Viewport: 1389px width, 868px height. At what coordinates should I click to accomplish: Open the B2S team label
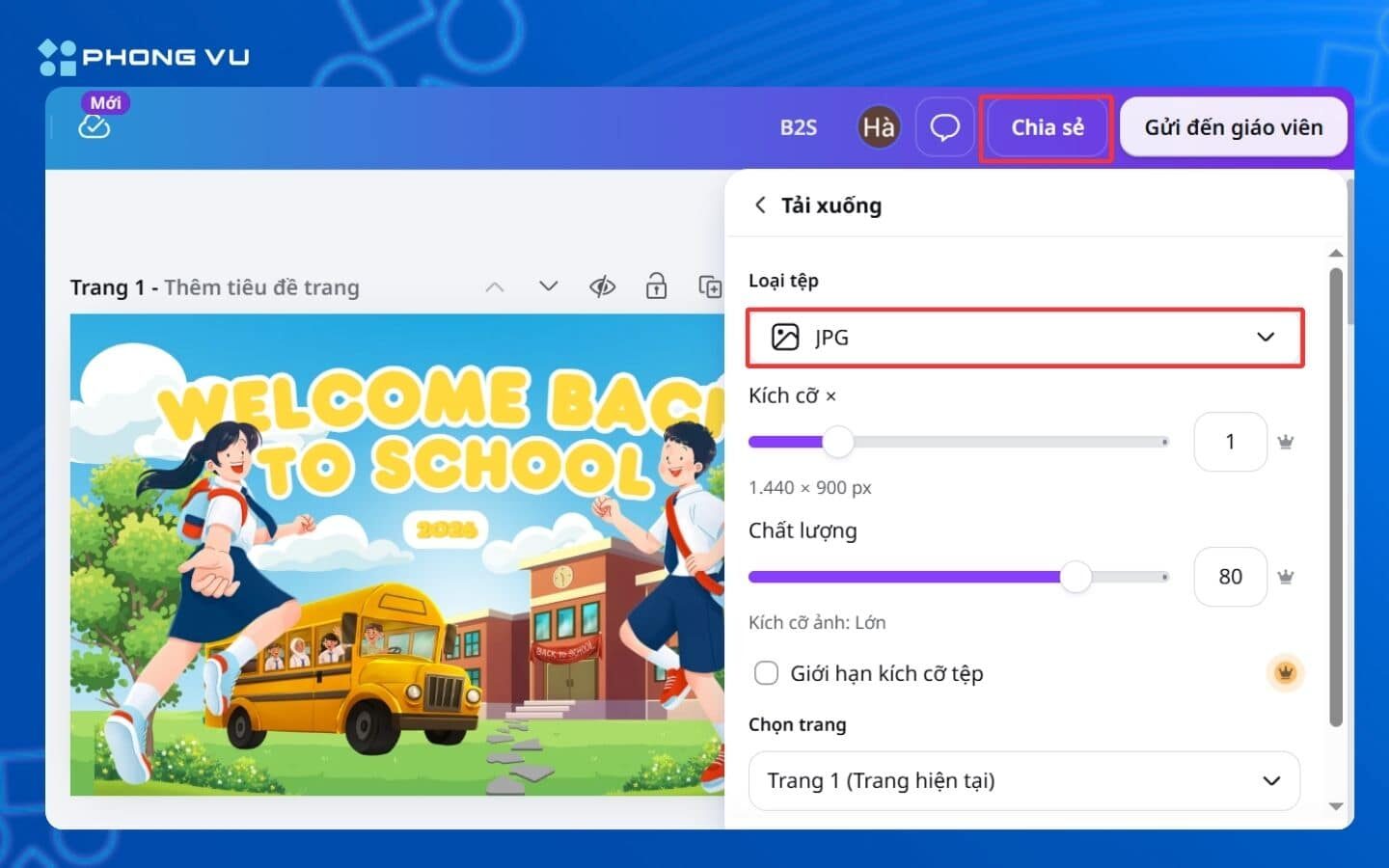tap(798, 127)
